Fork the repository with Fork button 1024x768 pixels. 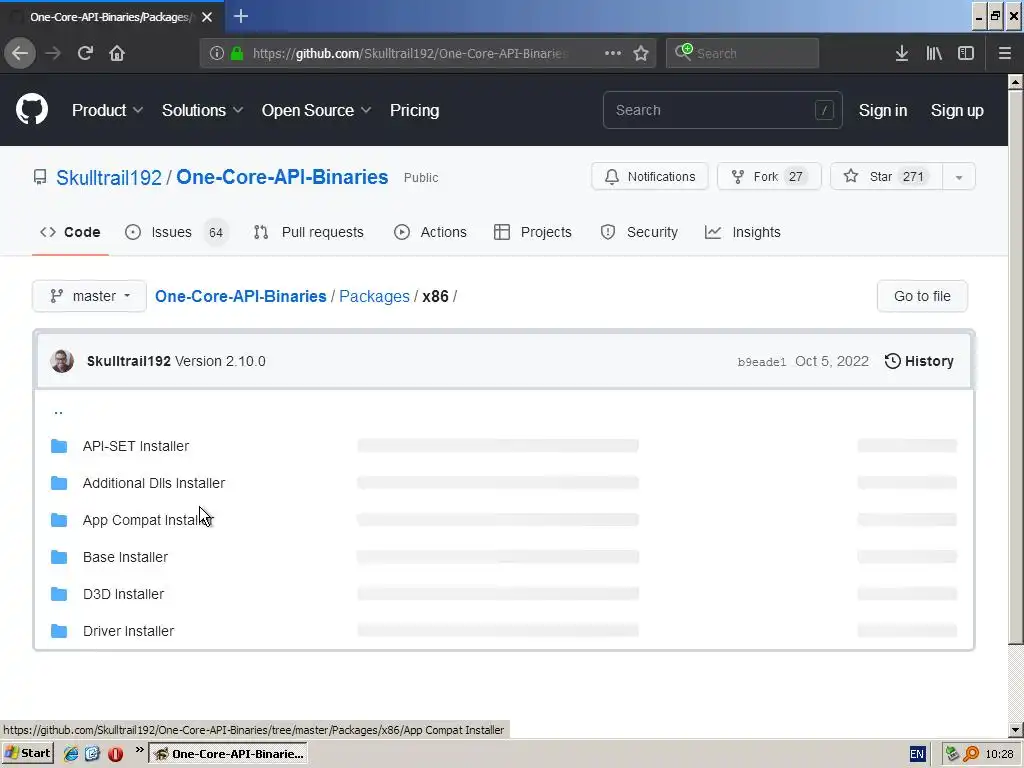[x=769, y=177]
